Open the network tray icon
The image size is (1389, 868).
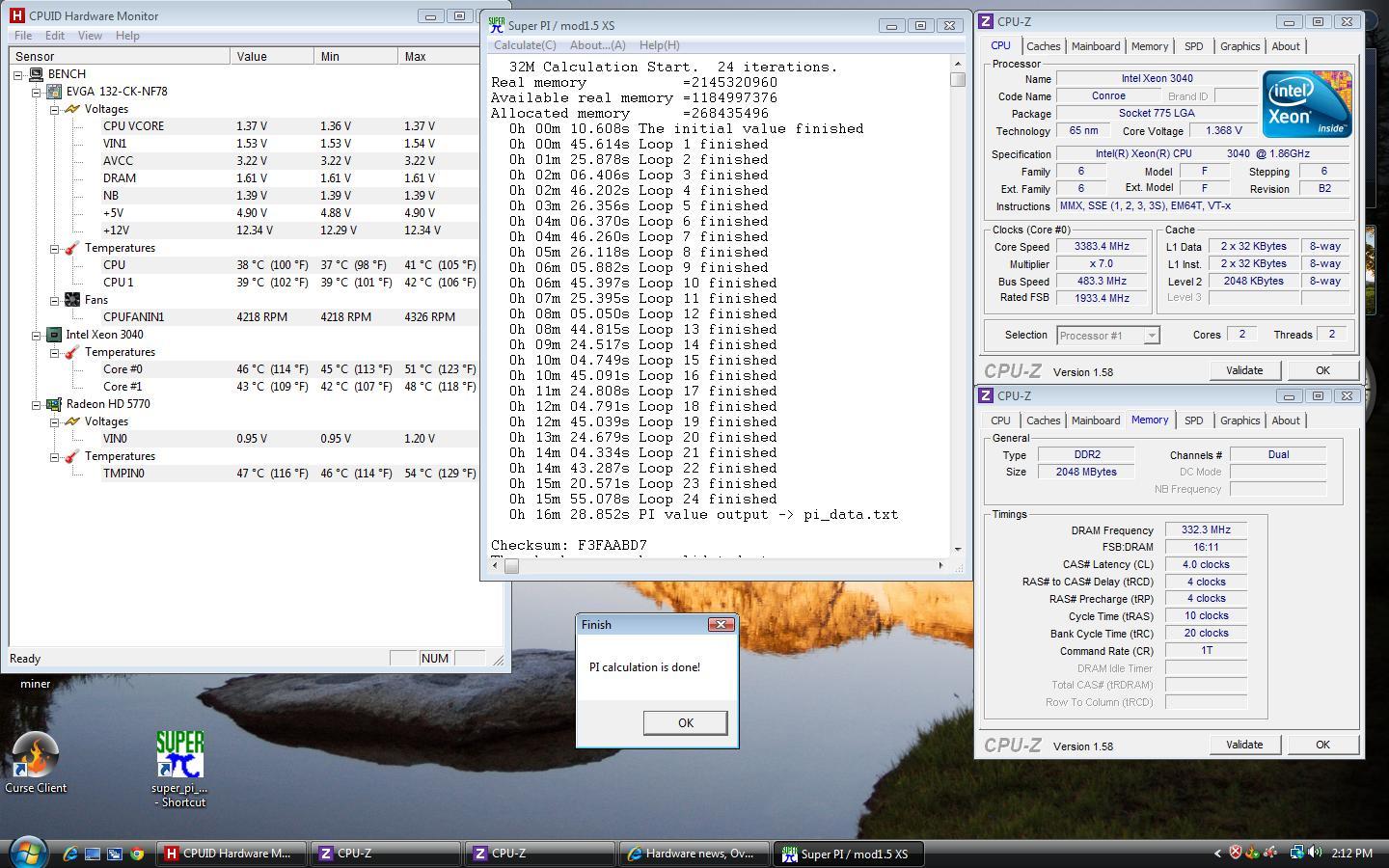1297,853
